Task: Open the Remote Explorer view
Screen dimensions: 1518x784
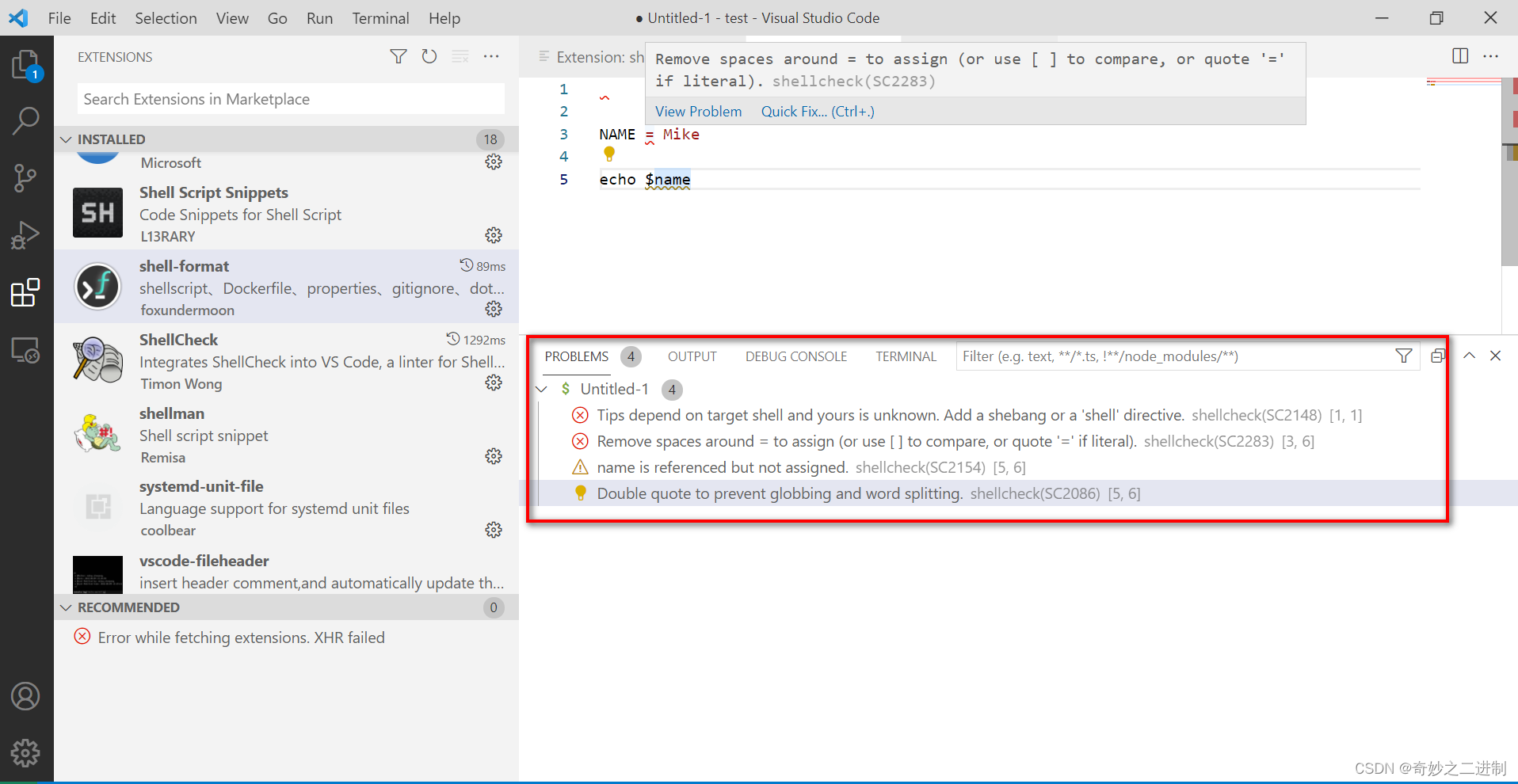Action: (x=26, y=349)
